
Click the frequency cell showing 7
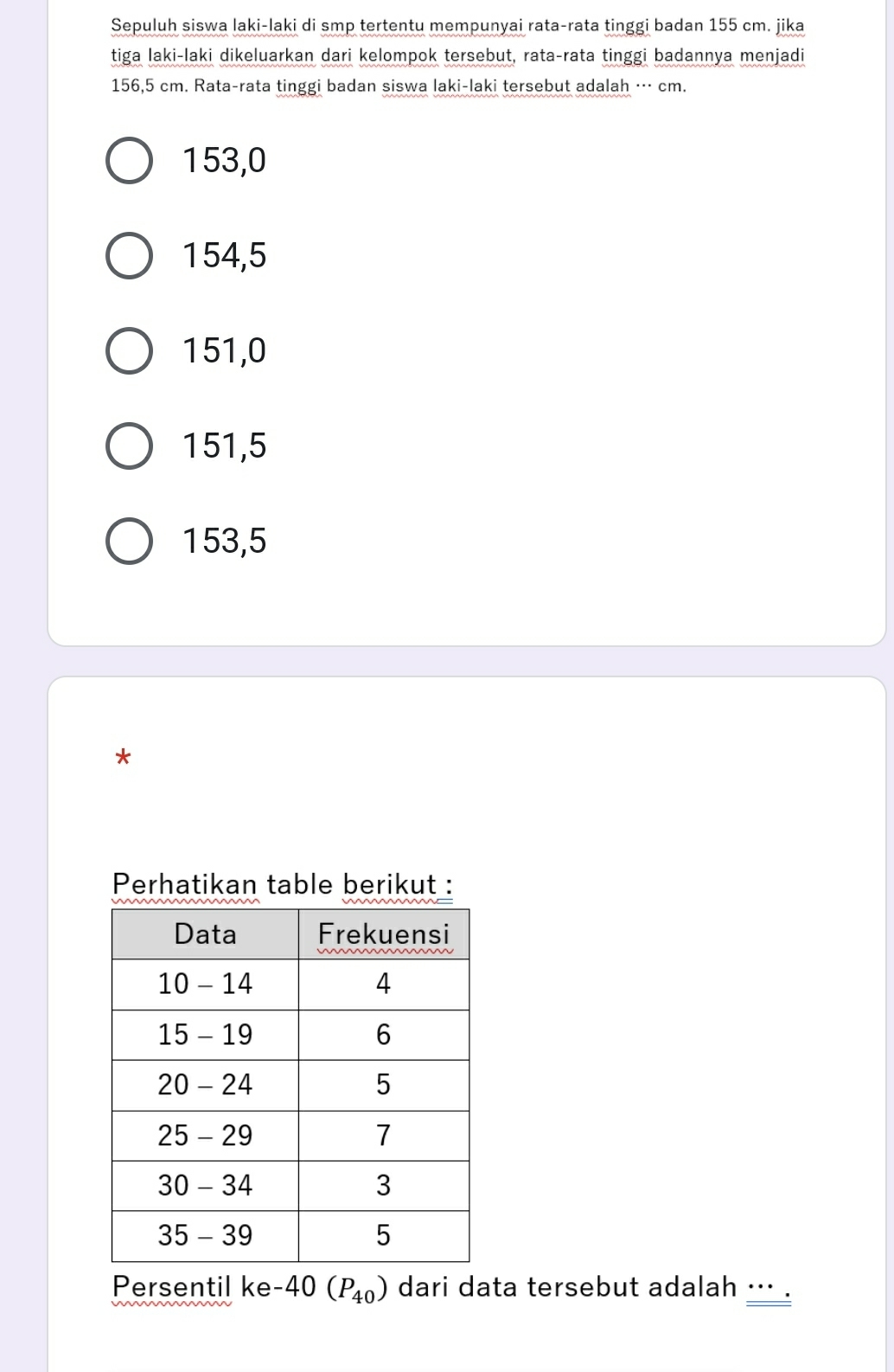click(x=384, y=1135)
